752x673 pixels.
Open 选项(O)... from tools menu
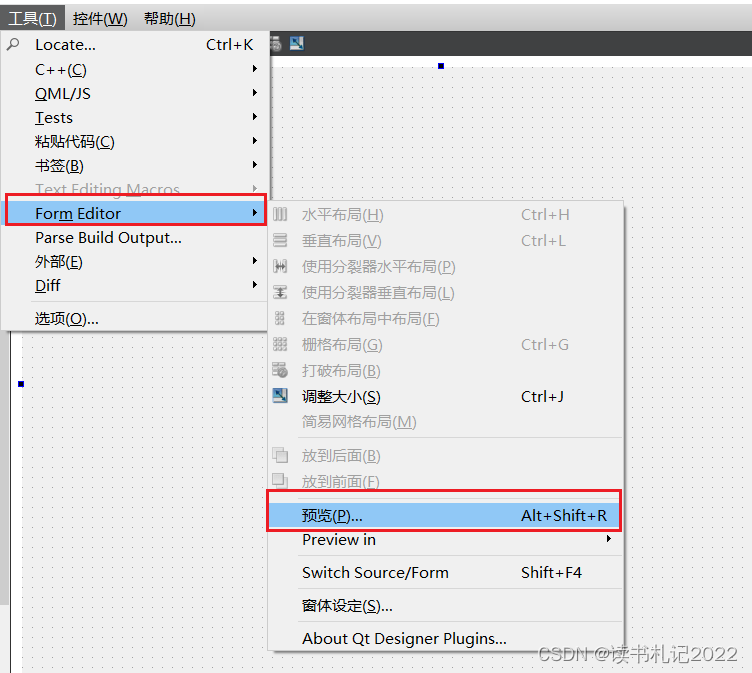click(134, 319)
